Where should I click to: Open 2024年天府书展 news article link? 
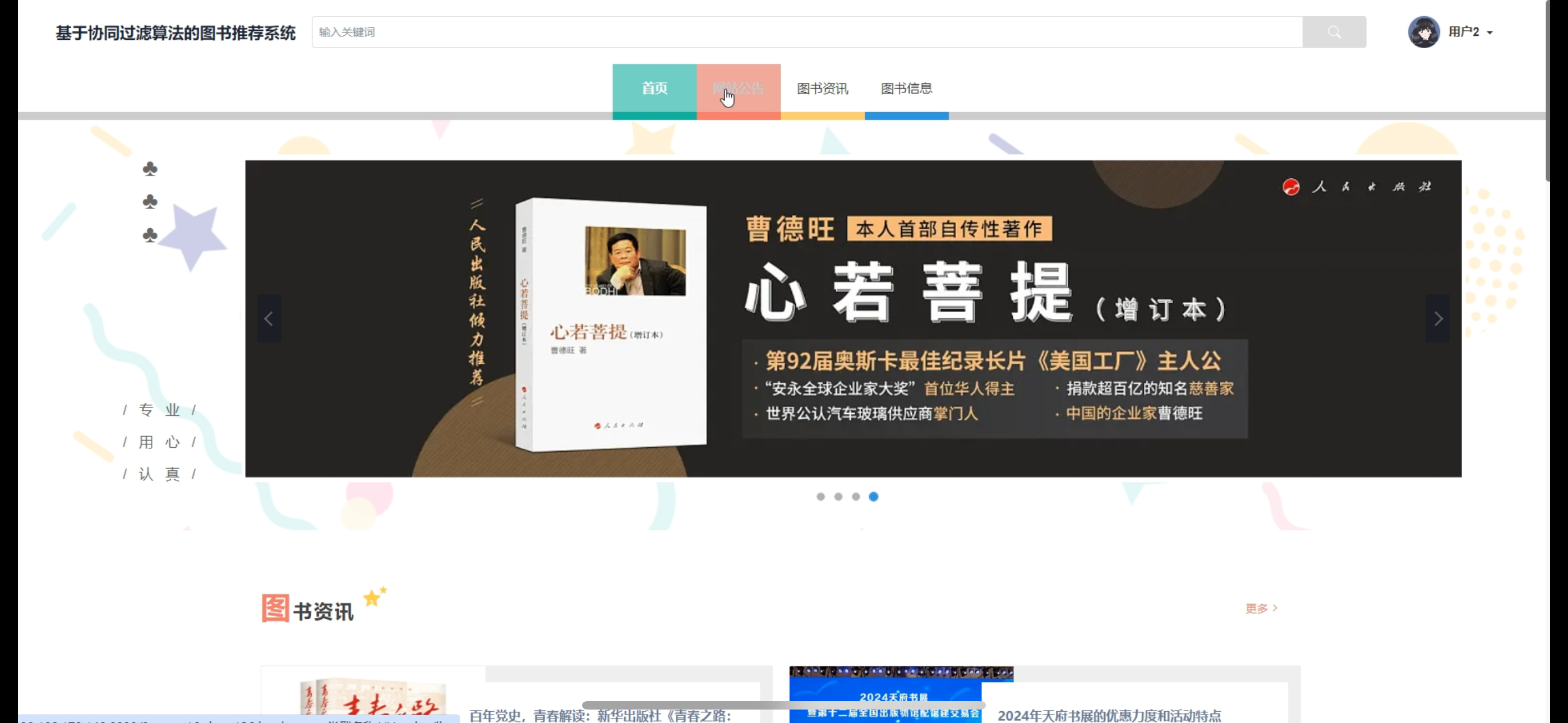pos(1109,715)
